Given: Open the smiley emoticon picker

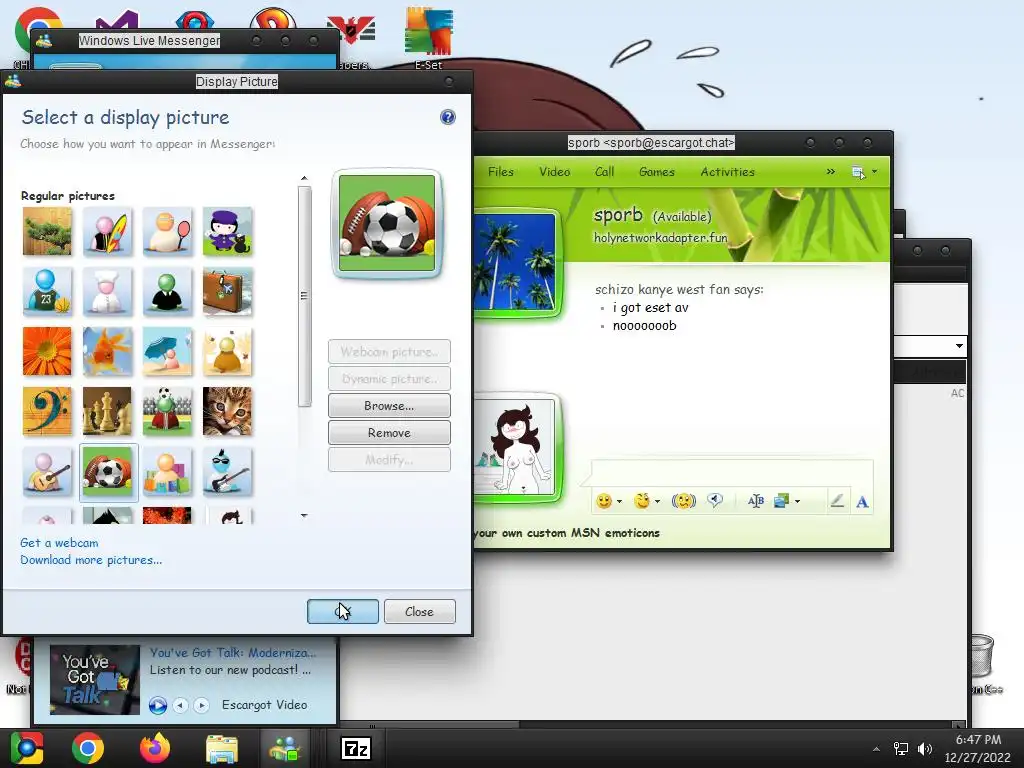Looking at the screenshot, I should (x=604, y=502).
